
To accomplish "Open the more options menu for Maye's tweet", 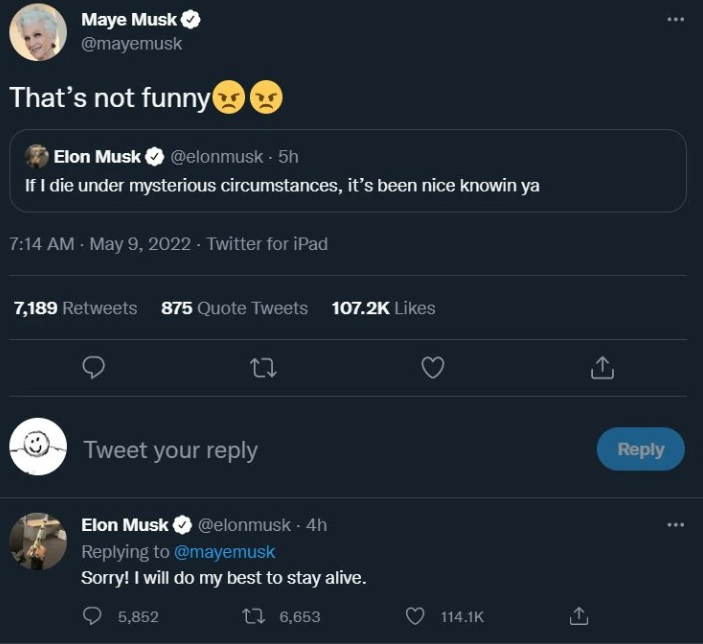I will [676, 20].
